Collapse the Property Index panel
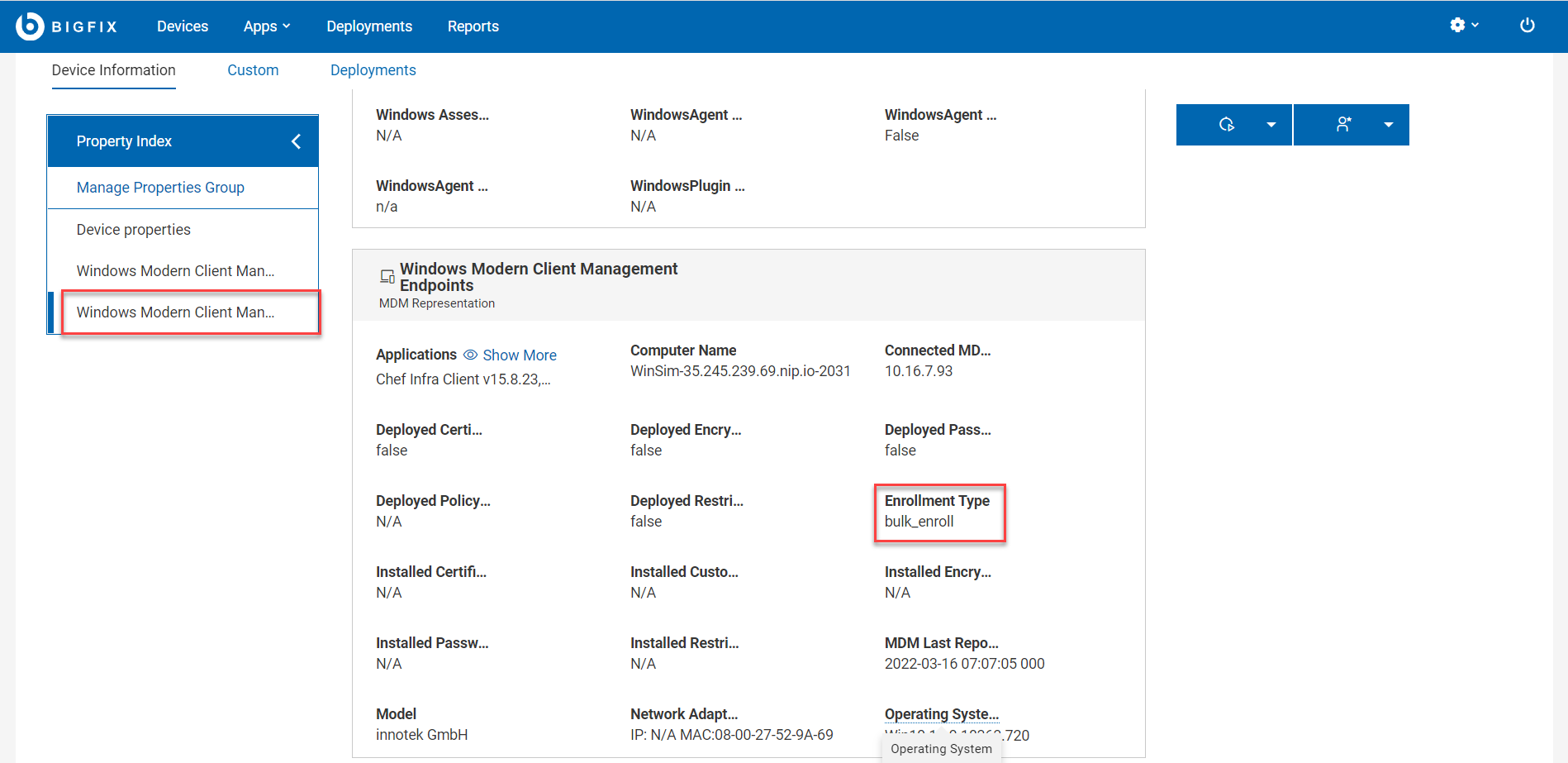 (296, 141)
